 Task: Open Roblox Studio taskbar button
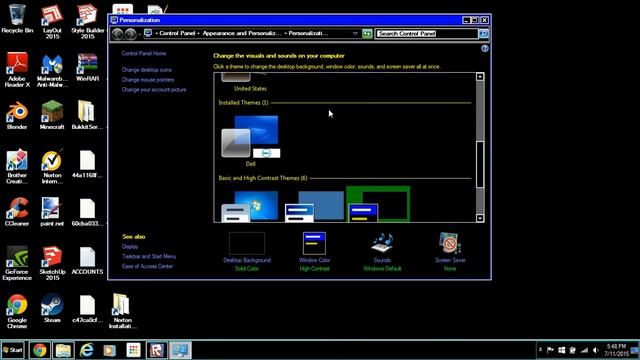point(157,350)
